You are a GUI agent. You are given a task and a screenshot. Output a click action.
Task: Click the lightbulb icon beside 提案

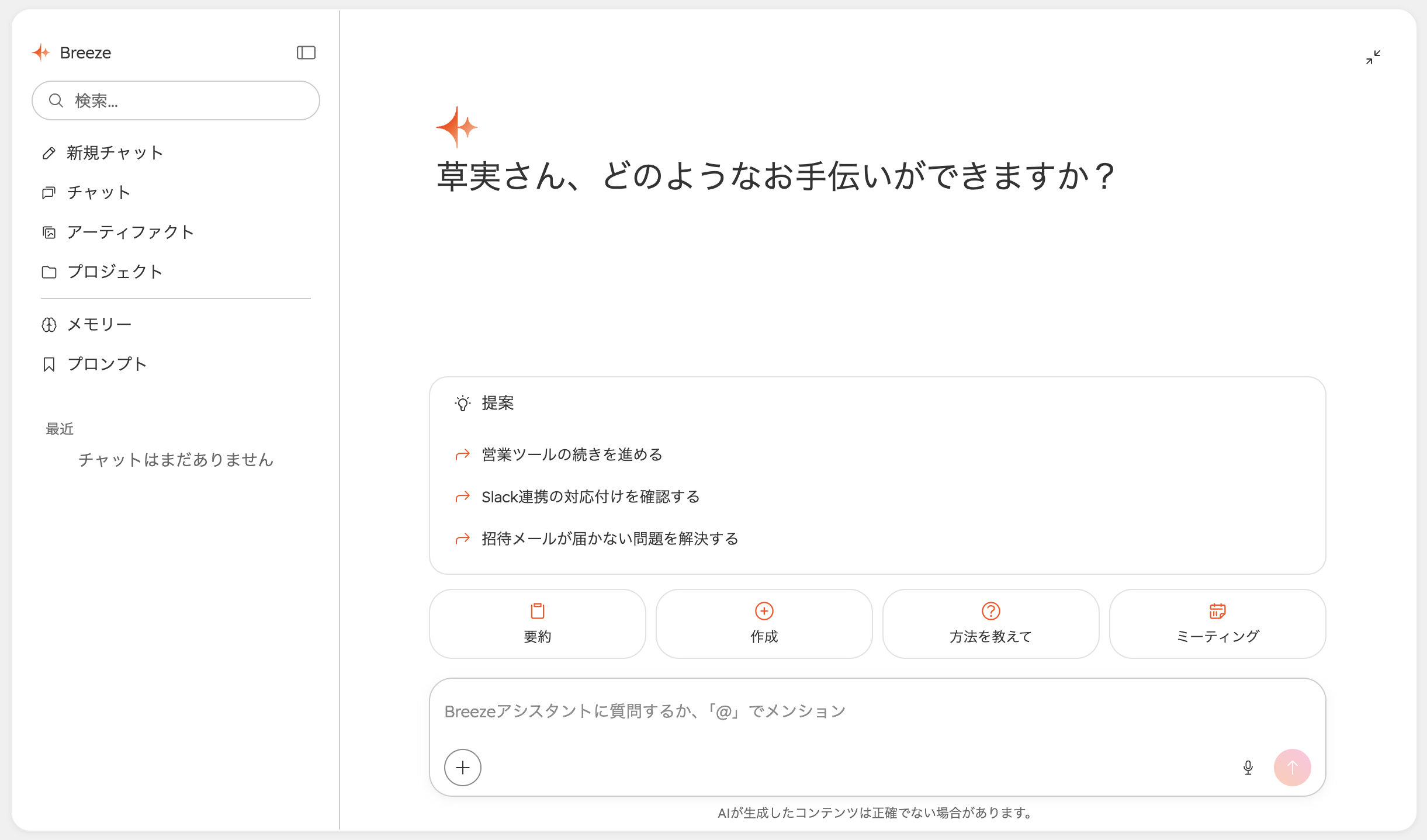click(462, 403)
